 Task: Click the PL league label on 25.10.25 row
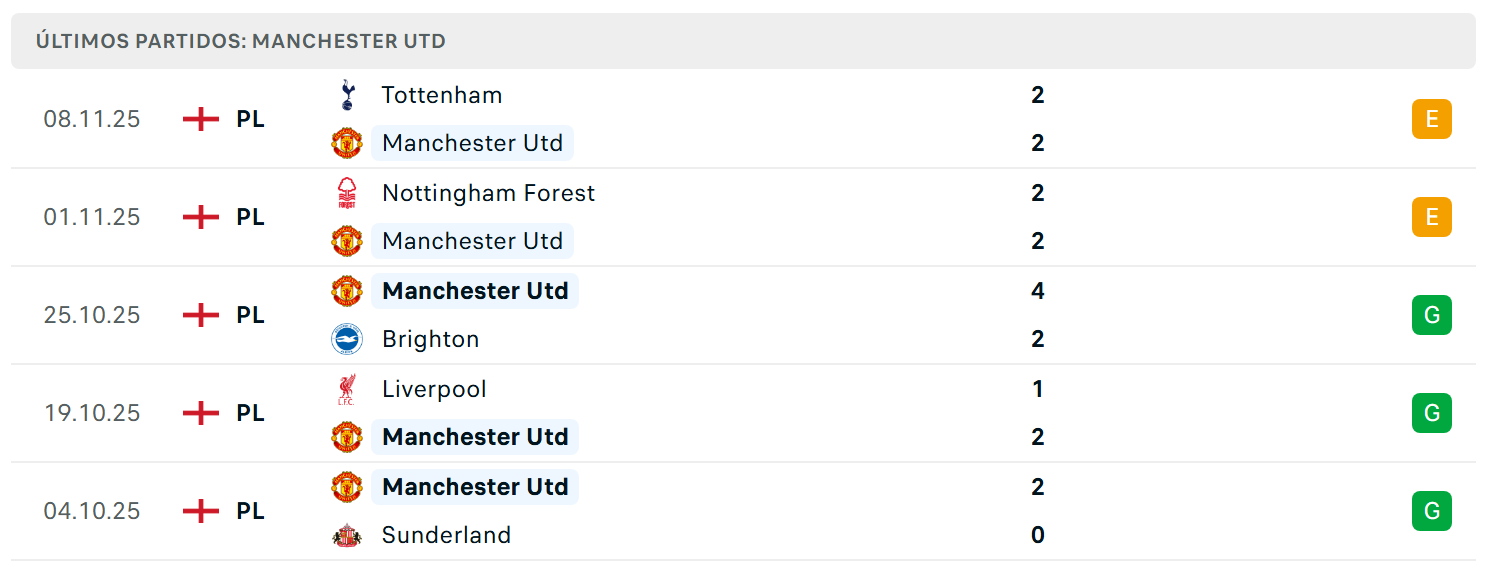coord(250,315)
